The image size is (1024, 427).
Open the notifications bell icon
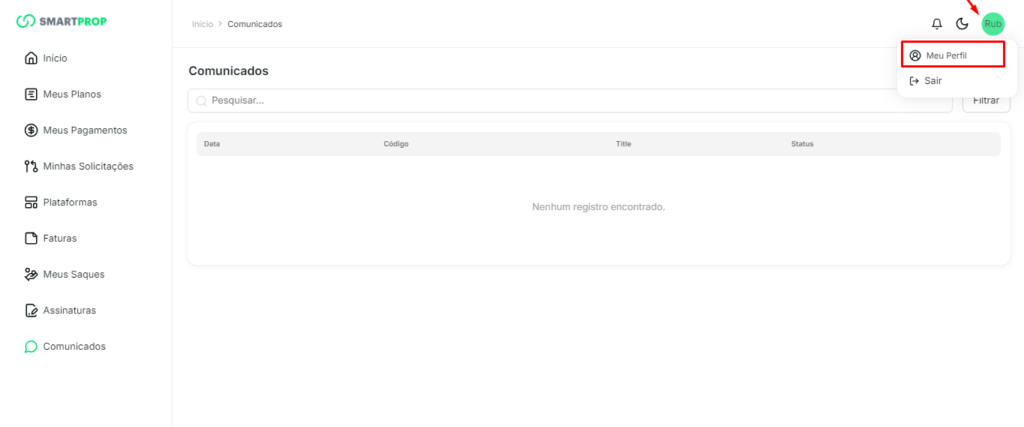[937, 24]
